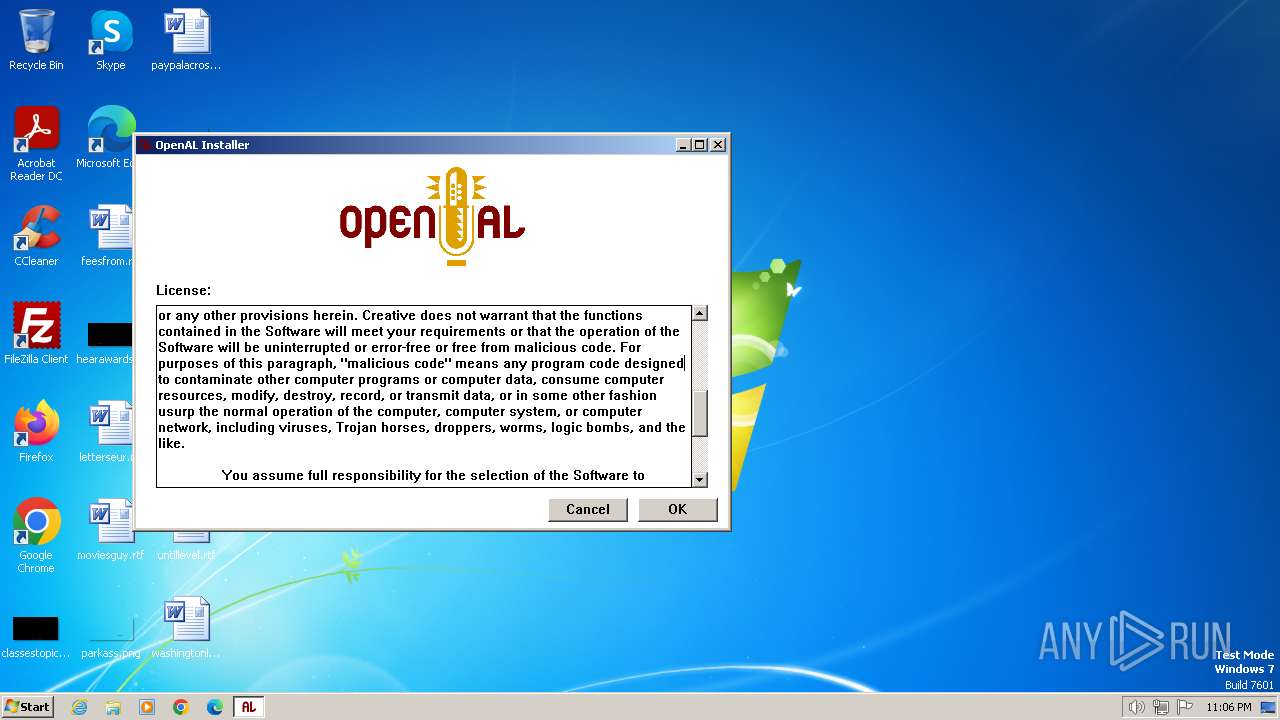
Task: Click inside the license text box
Action: [x=423, y=396]
